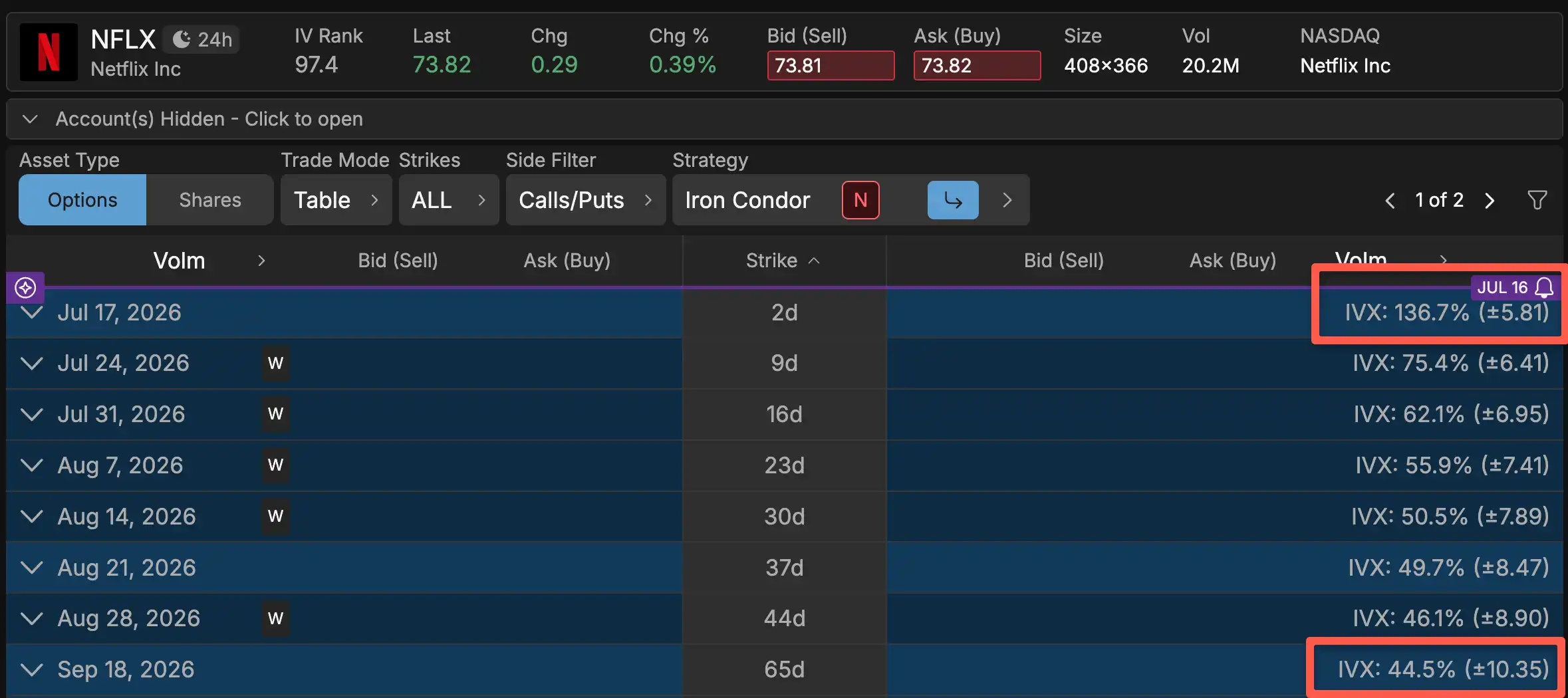Open the ALL strikes dropdown
The image size is (1568, 698).
449,200
